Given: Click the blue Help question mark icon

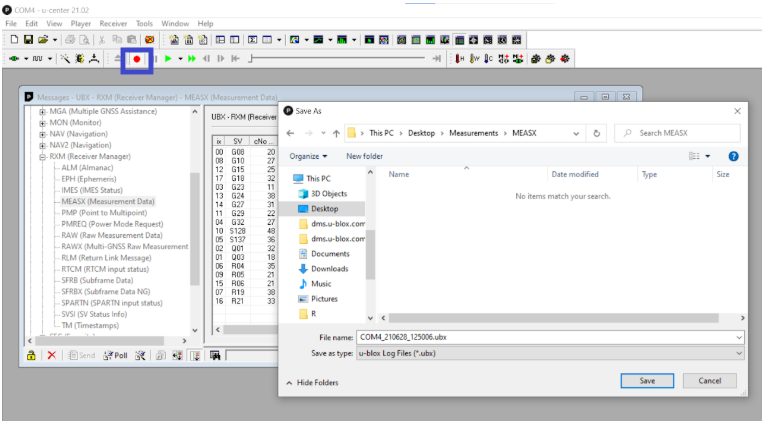Looking at the screenshot, I should [x=733, y=156].
